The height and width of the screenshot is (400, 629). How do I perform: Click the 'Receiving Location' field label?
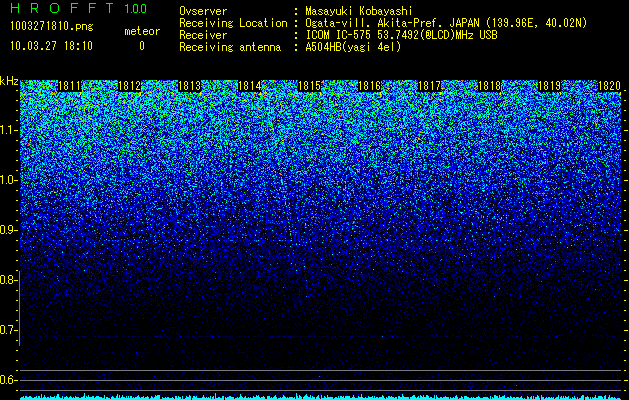point(233,23)
